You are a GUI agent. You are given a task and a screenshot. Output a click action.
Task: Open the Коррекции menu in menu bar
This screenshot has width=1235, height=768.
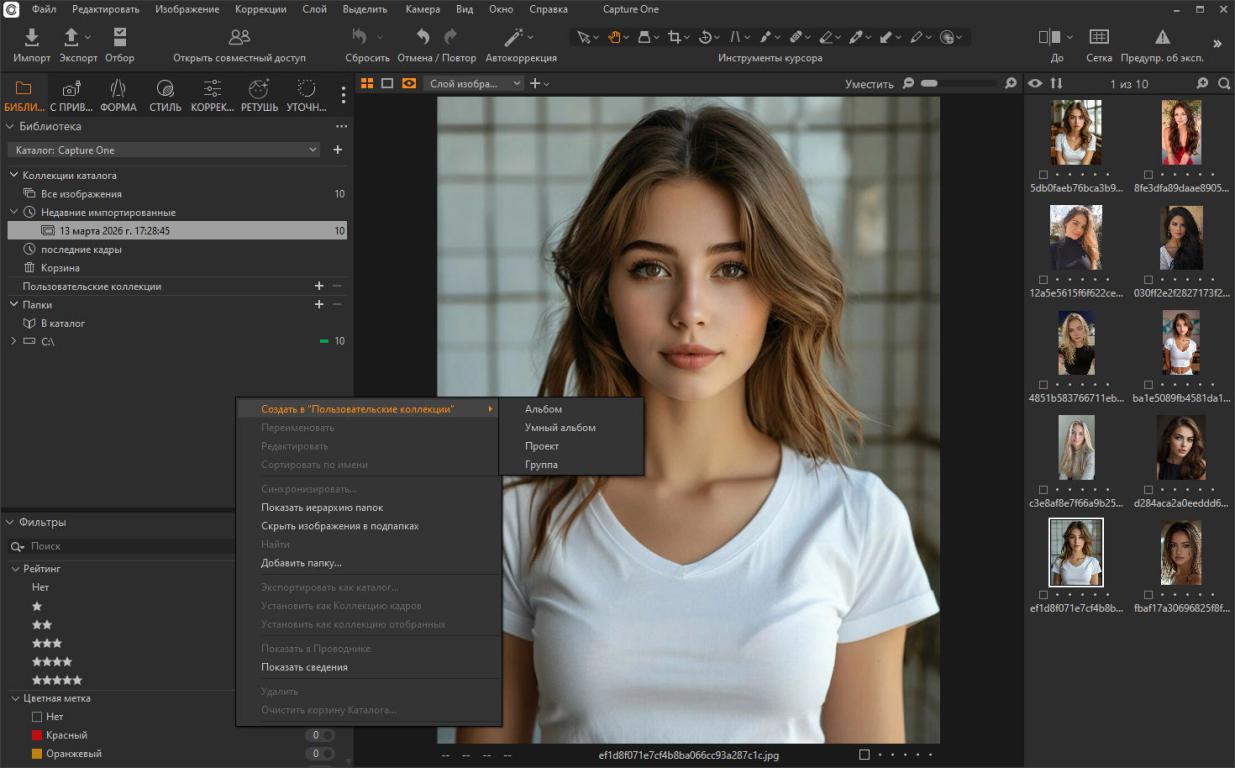[260, 9]
